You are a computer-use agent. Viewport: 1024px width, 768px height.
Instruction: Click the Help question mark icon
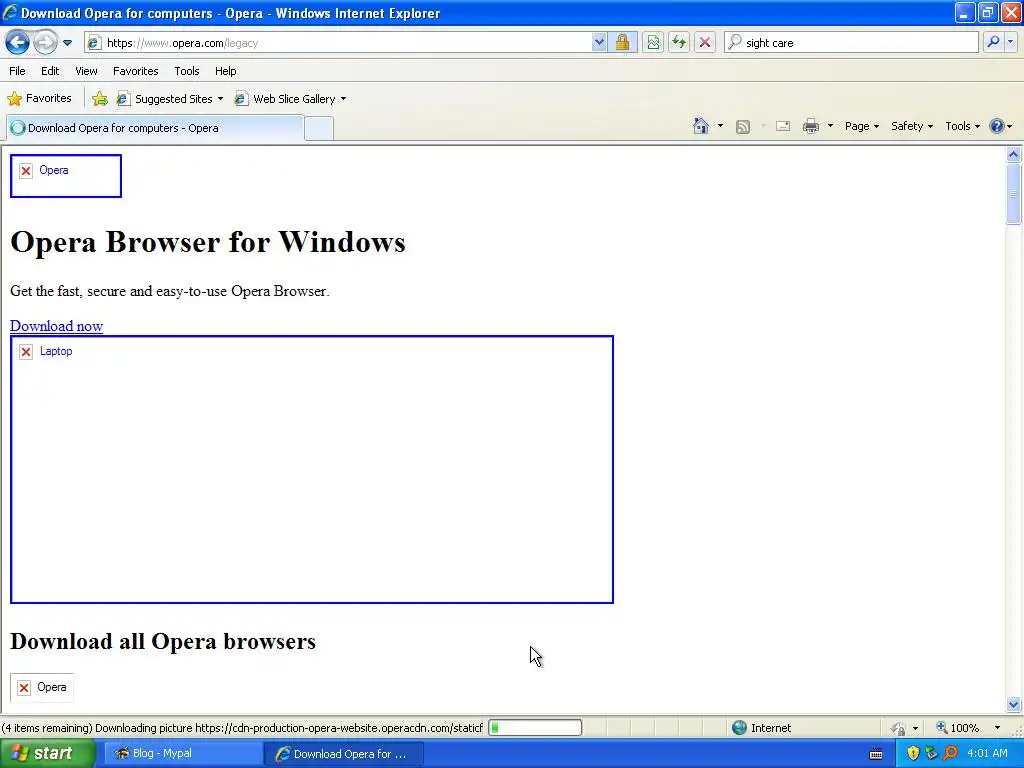point(997,126)
